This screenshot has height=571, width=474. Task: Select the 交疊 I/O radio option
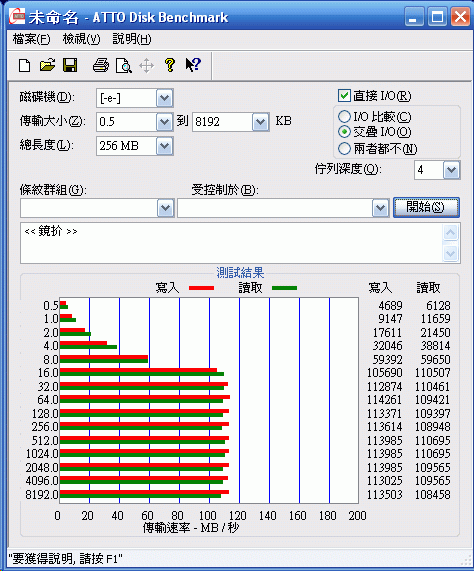pyautogui.click(x=344, y=132)
